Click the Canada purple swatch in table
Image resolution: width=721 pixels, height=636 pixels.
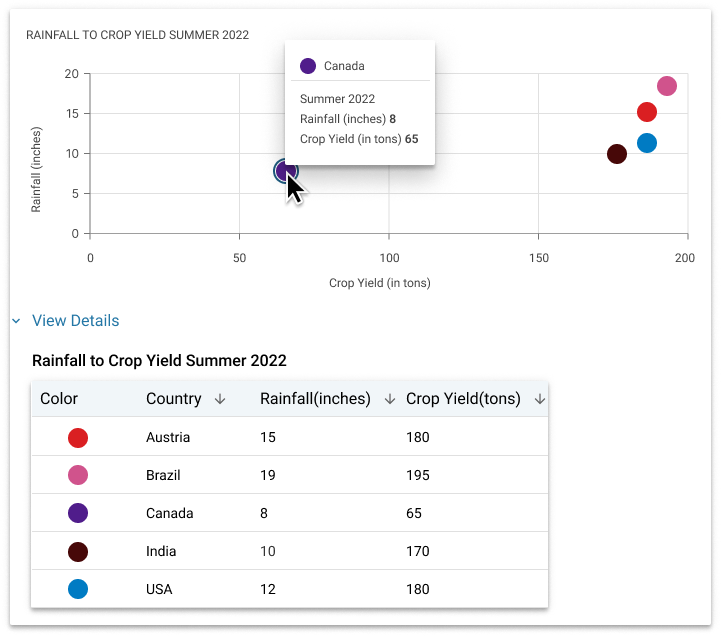[78, 513]
